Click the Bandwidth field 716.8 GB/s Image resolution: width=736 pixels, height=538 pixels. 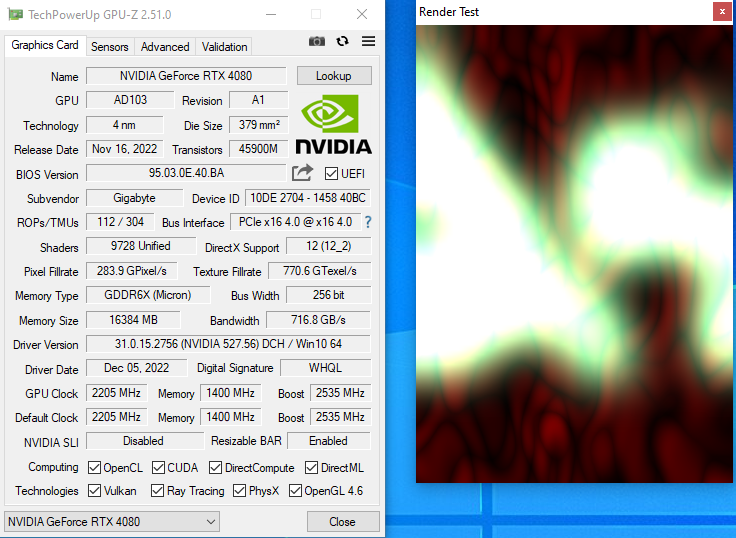click(x=318, y=320)
